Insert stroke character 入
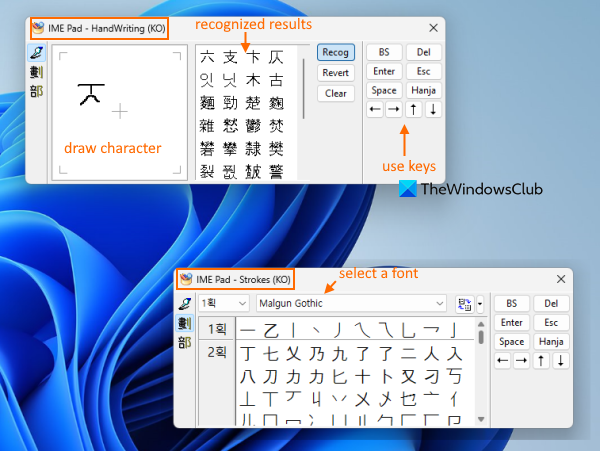 pos(455,354)
